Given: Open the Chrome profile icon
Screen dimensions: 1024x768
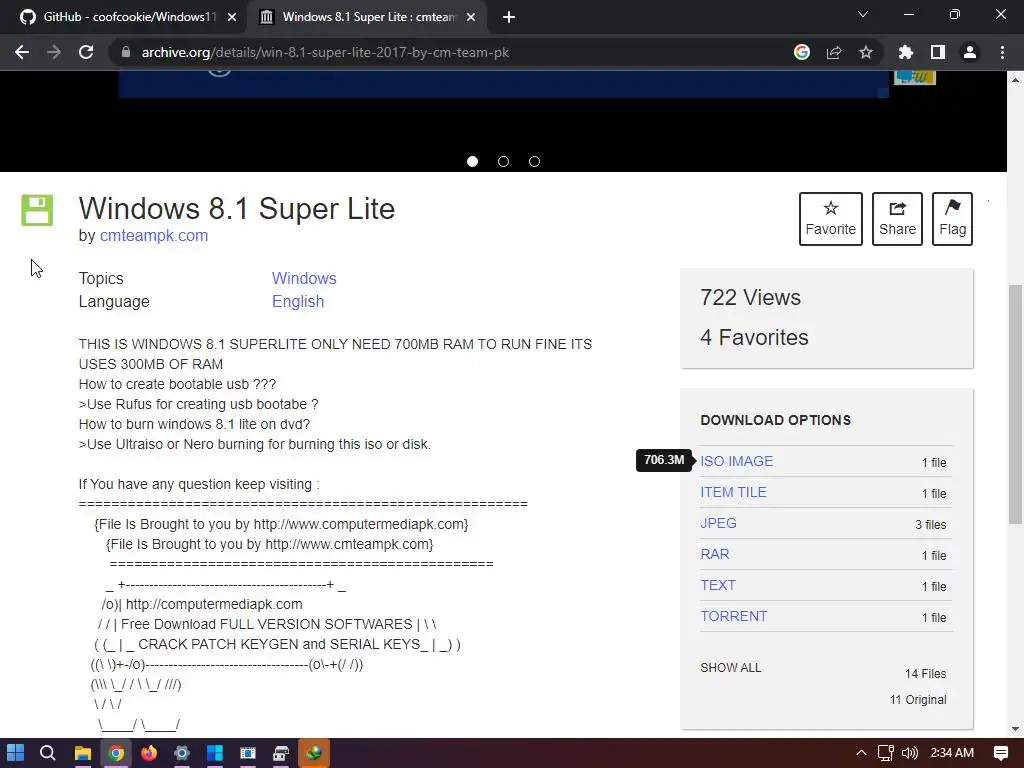Looking at the screenshot, I should point(970,52).
